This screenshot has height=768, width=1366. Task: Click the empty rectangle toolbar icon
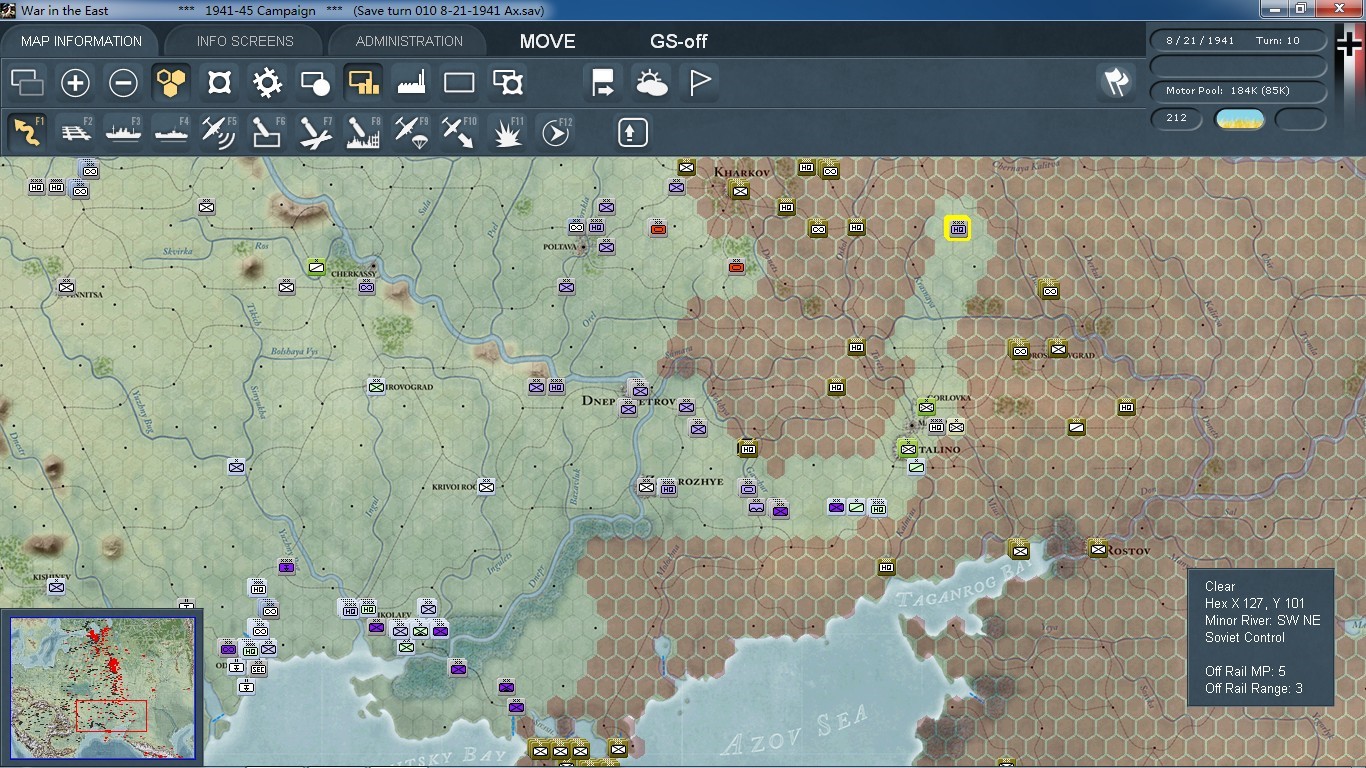(459, 83)
